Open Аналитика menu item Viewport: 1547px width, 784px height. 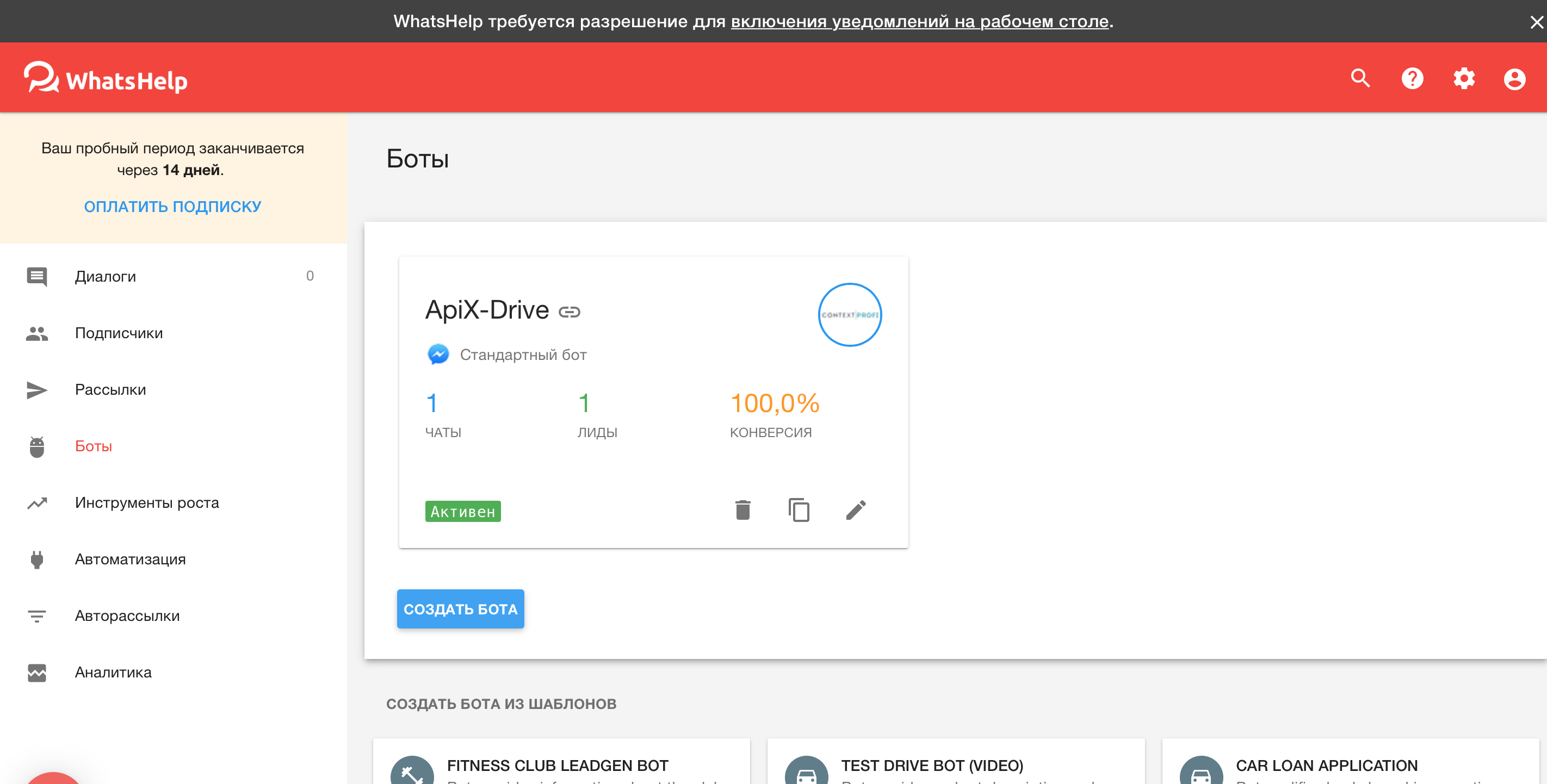point(174,673)
